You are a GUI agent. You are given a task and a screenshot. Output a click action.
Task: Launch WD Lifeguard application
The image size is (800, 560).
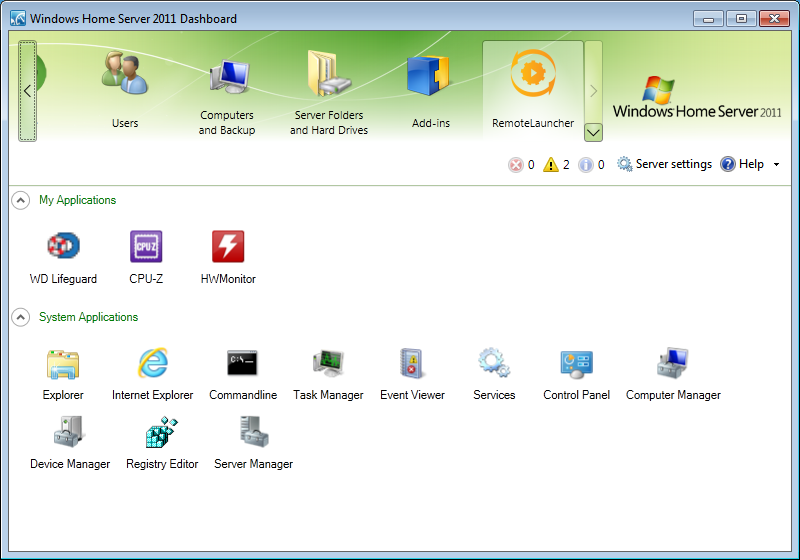pyautogui.click(x=63, y=258)
